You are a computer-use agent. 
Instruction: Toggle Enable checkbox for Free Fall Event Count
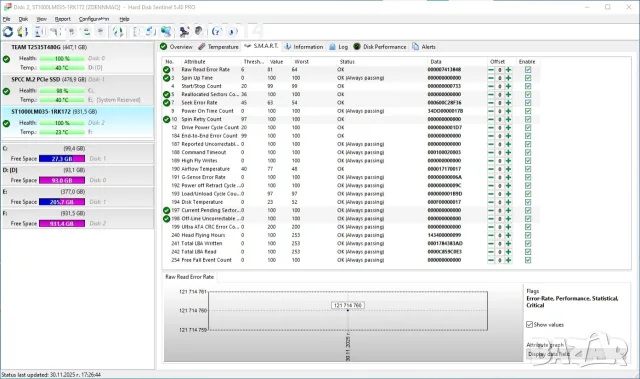(528, 260)
